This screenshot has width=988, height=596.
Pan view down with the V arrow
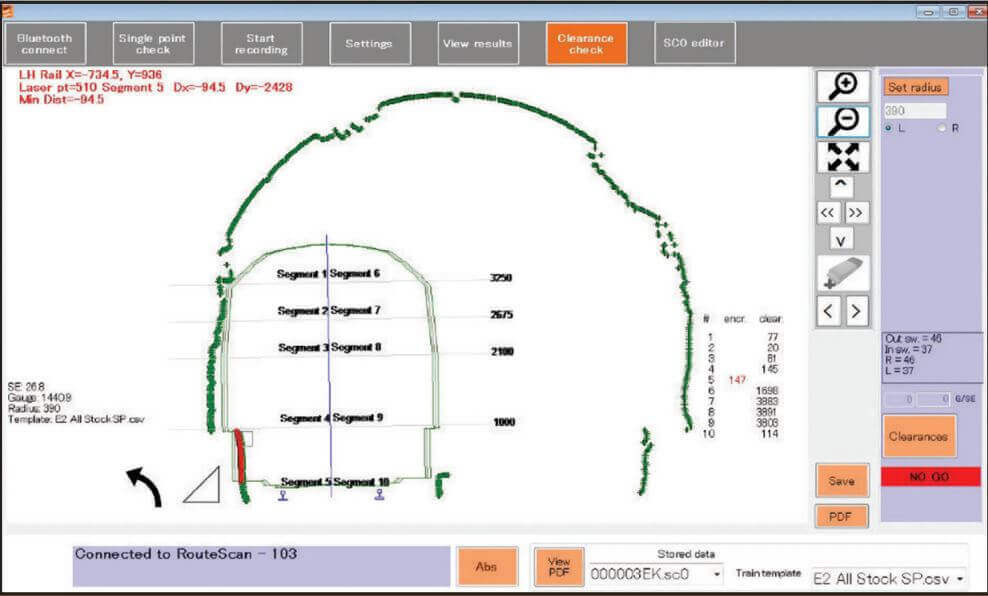pos(842,240)
